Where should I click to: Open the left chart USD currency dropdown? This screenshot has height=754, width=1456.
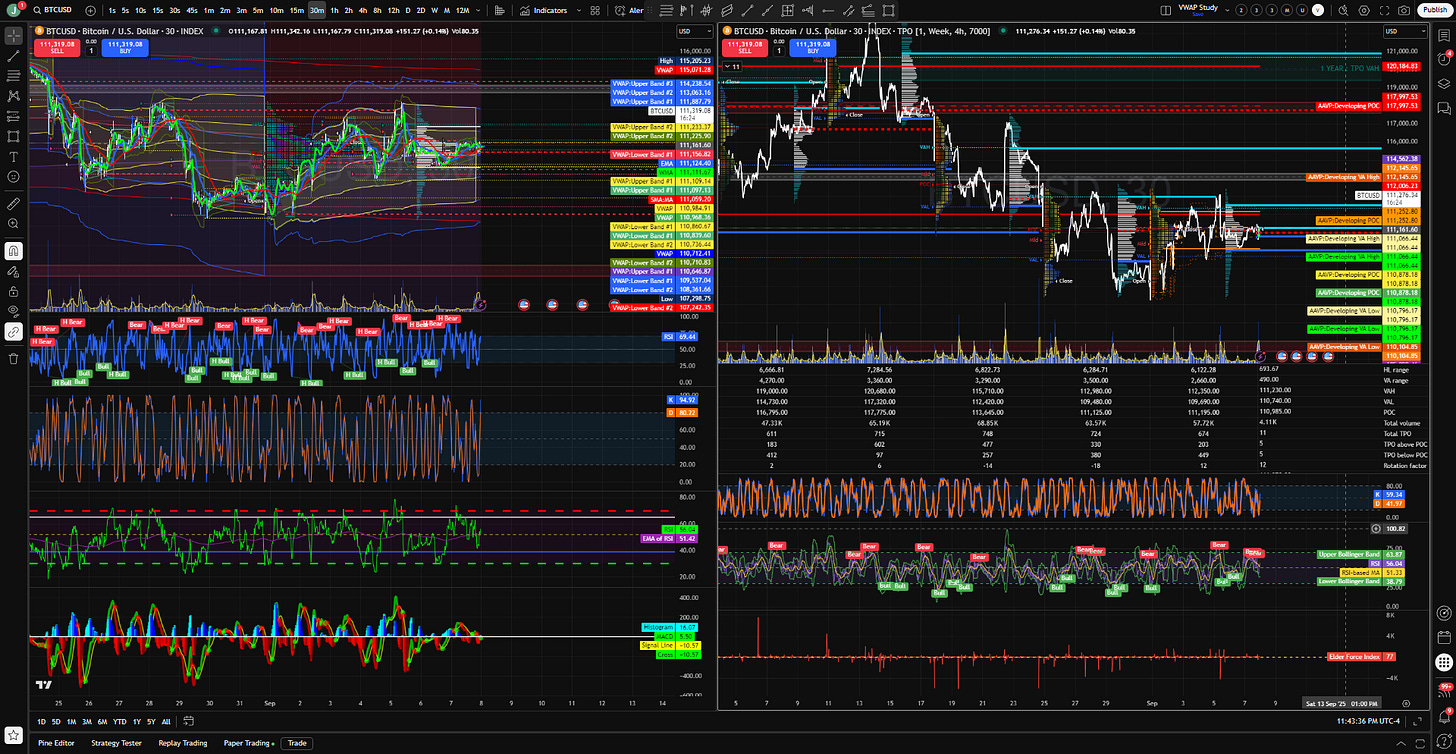[697, 31]
